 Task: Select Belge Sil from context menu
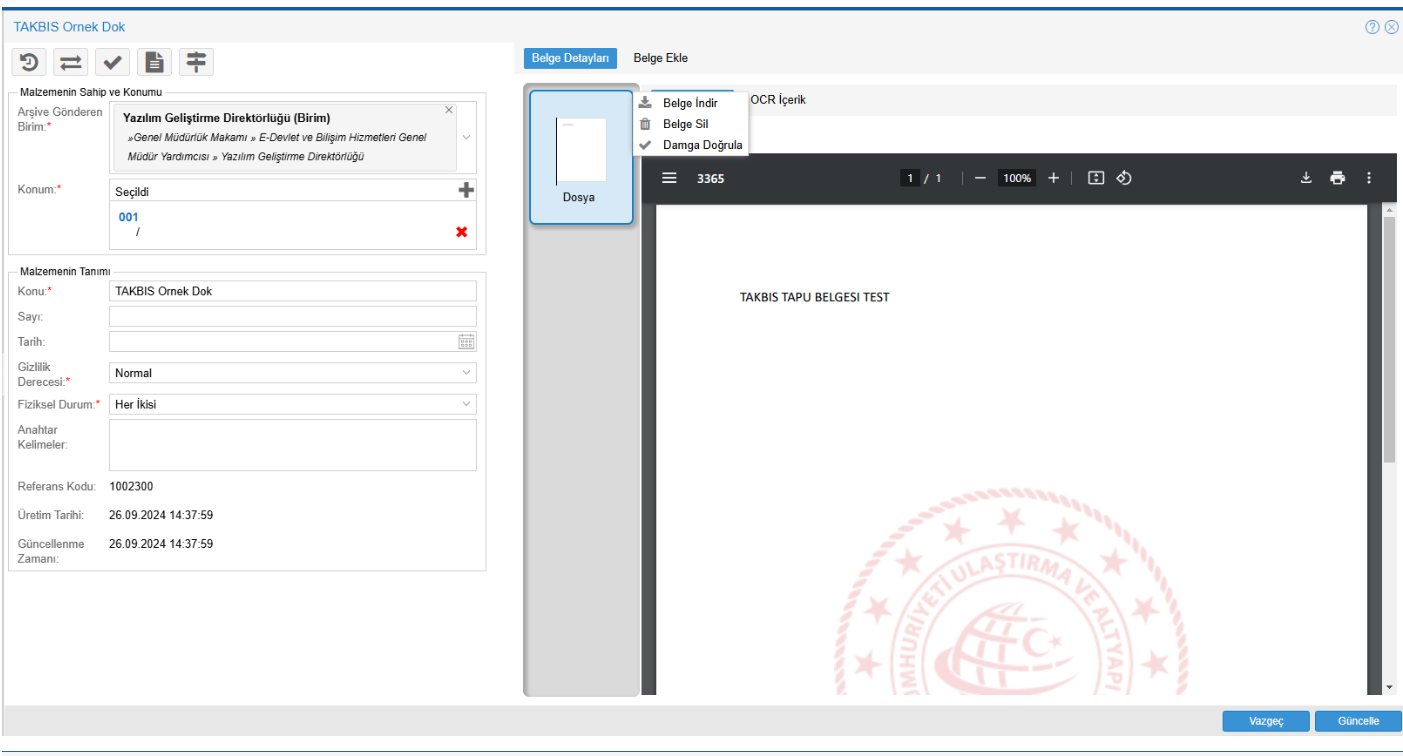coord(684,124)
